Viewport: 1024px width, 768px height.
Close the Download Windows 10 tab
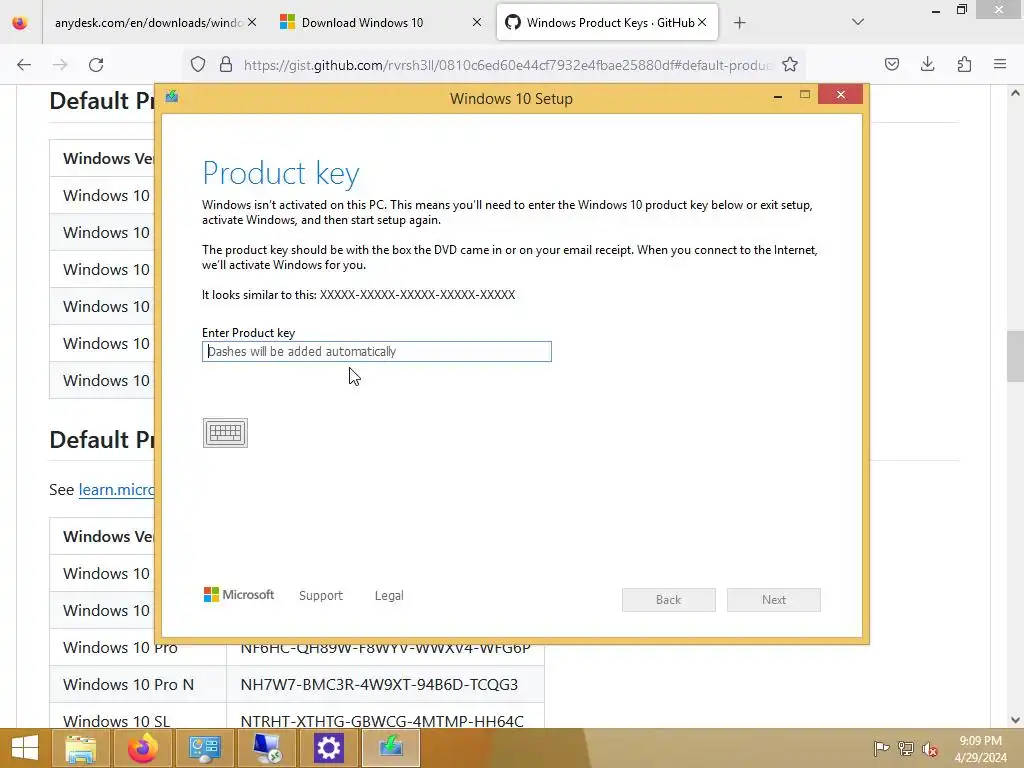click(477, 22)
